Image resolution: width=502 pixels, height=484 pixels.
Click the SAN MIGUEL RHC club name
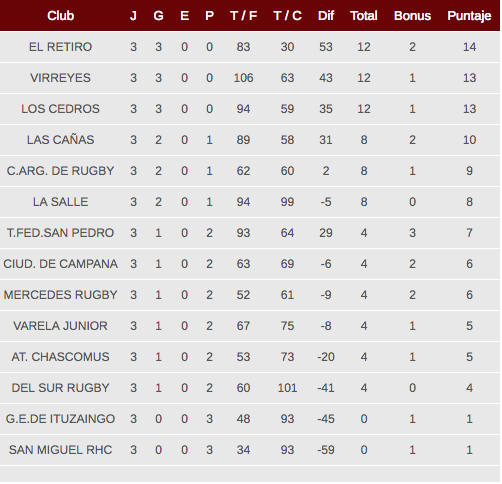[x=60, y=450]
